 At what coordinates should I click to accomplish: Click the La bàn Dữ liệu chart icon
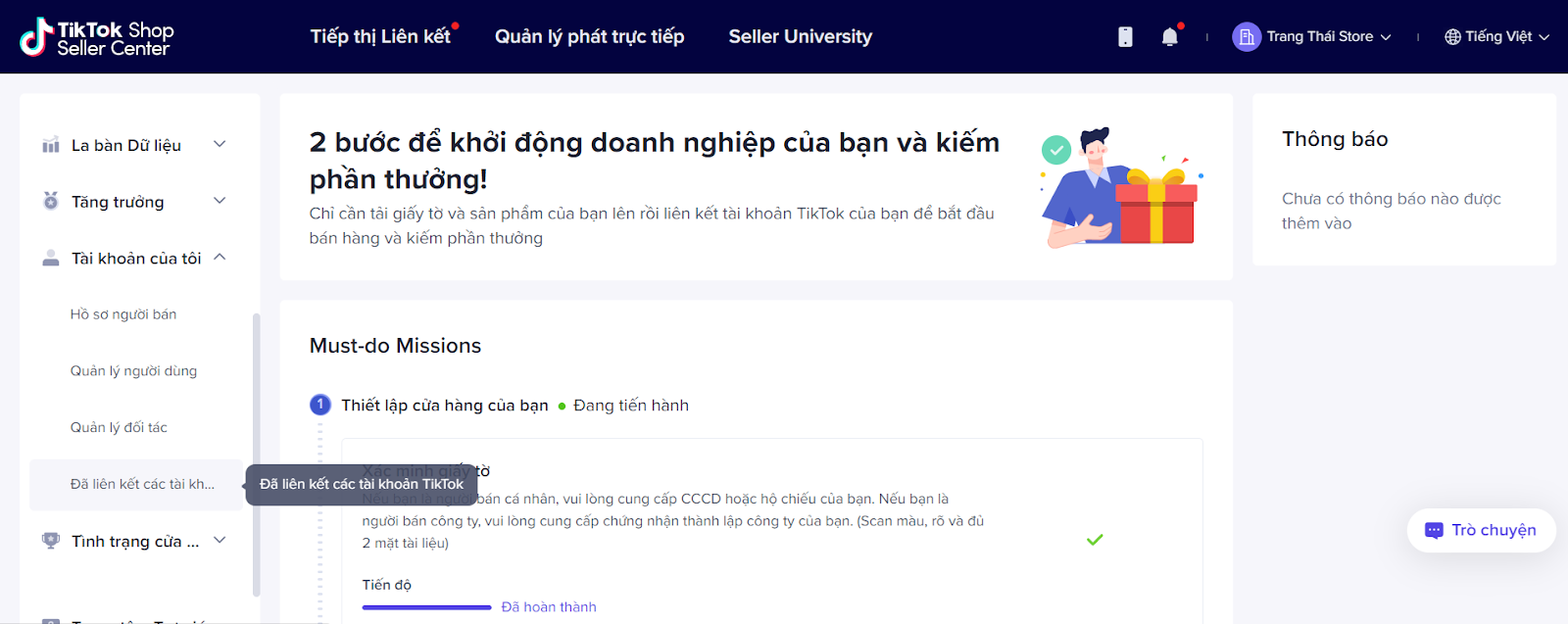[51, 145]
